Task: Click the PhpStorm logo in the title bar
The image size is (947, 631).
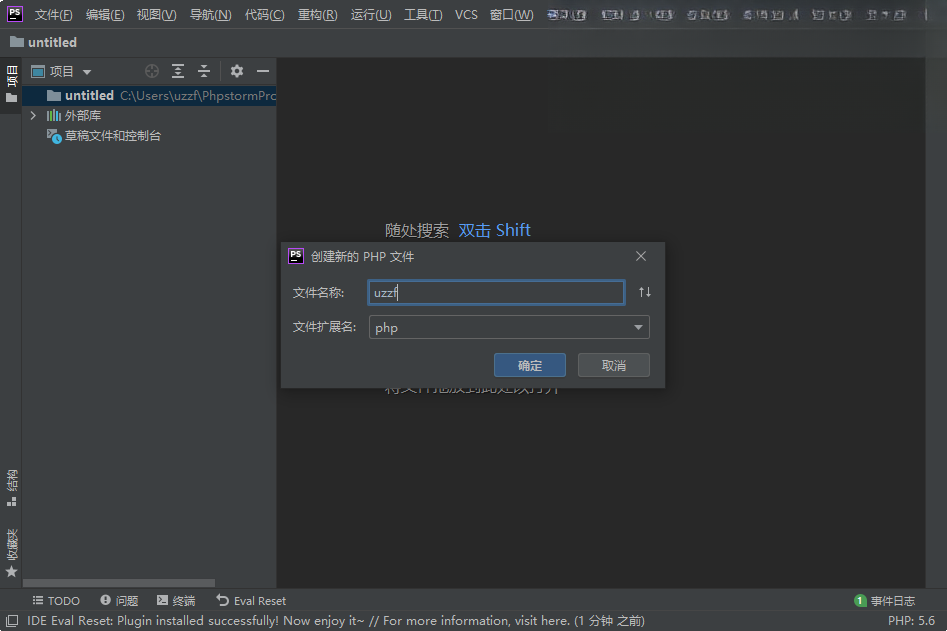Action: [14, 14]
